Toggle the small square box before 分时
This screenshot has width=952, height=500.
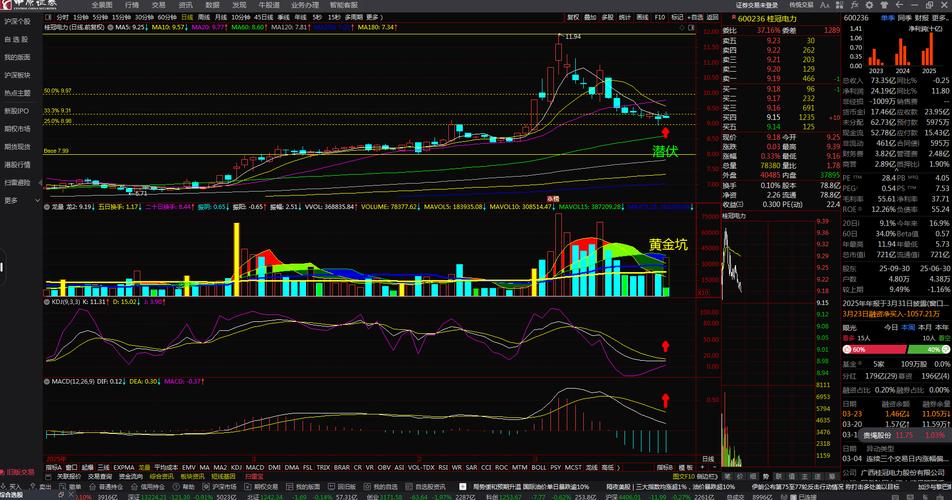[x=50, y=17]
